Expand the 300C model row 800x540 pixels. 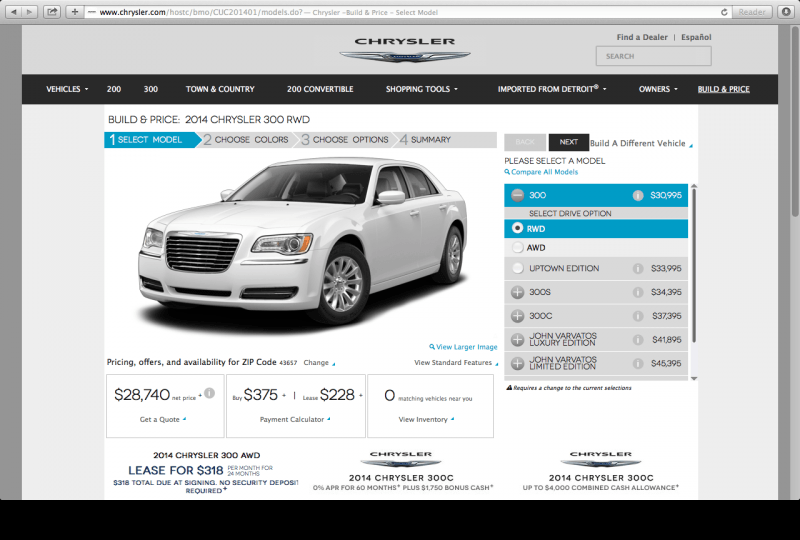517,316
